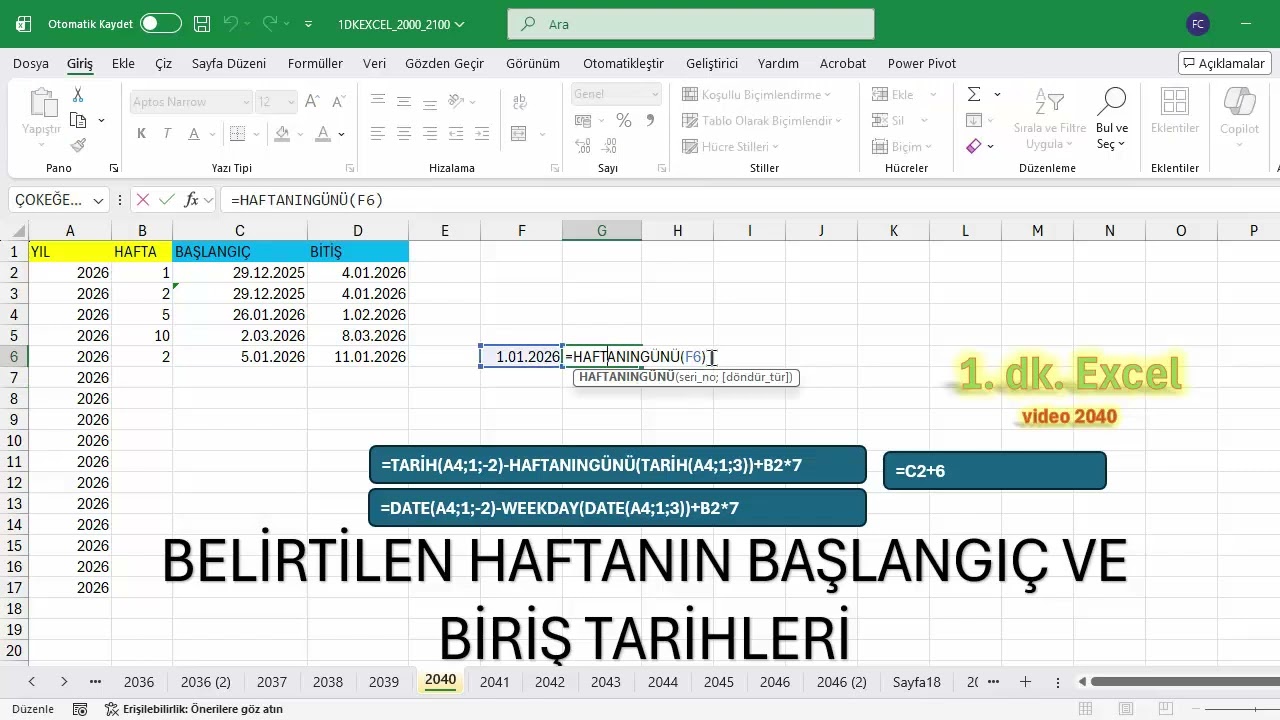Click the Cut scissors icon
Viewport: 1280px width, 720px height.
[x=78, y=95]
